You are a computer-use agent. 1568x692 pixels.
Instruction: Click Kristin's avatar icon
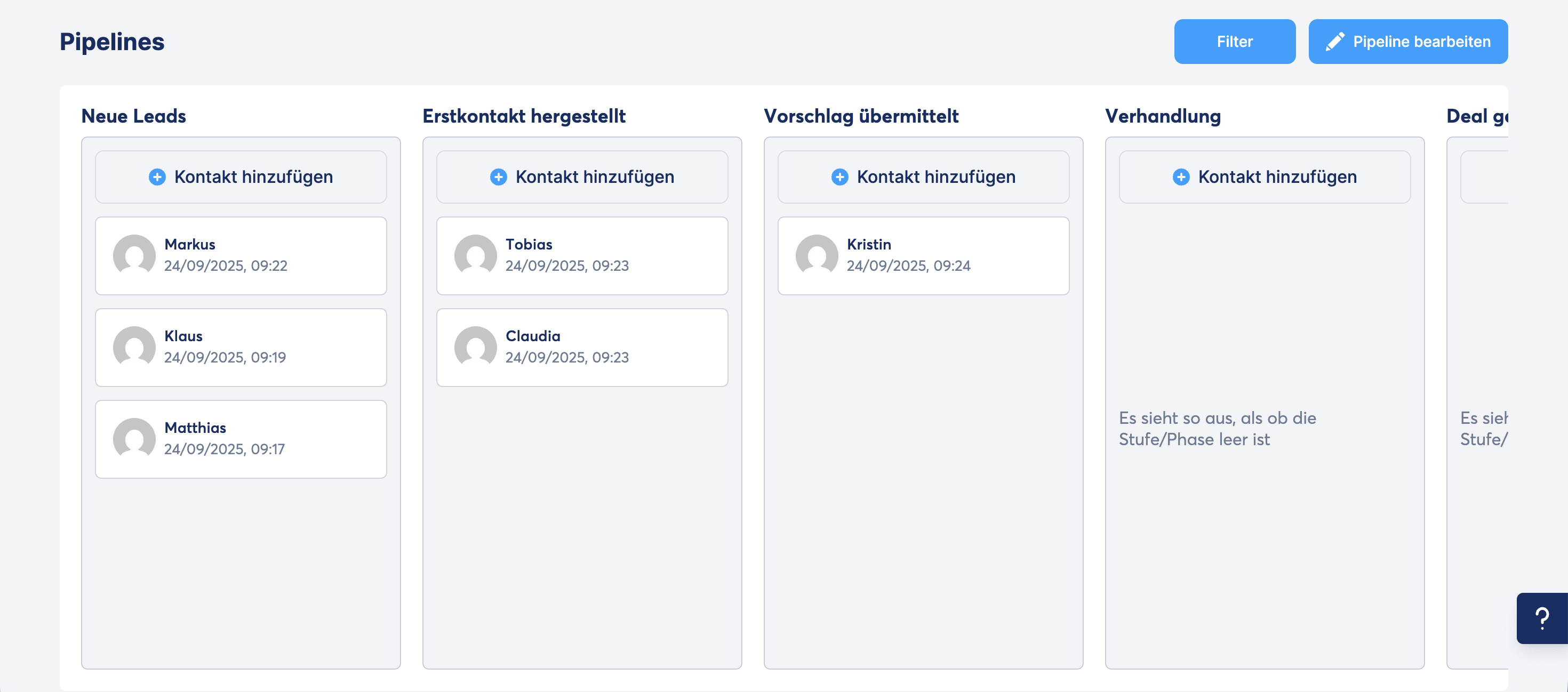pos(816,255)
